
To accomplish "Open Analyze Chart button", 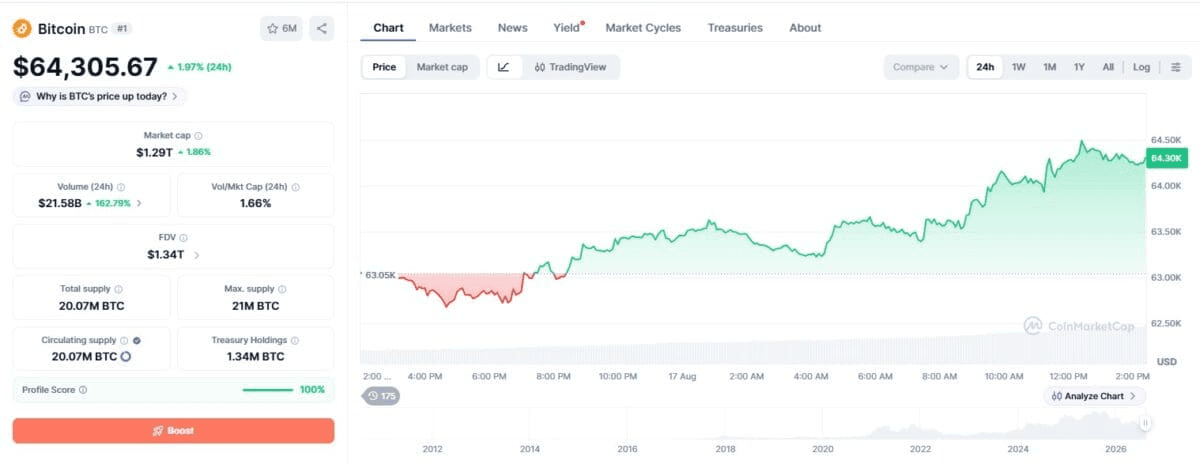I will click(x=1095, y=396).
